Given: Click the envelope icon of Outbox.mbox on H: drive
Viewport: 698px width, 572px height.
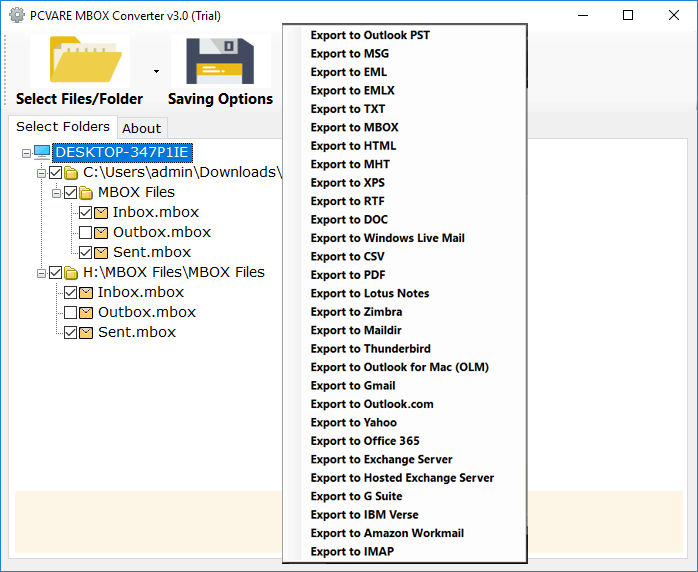Looking at the screenshot, I should coord(86,312).
